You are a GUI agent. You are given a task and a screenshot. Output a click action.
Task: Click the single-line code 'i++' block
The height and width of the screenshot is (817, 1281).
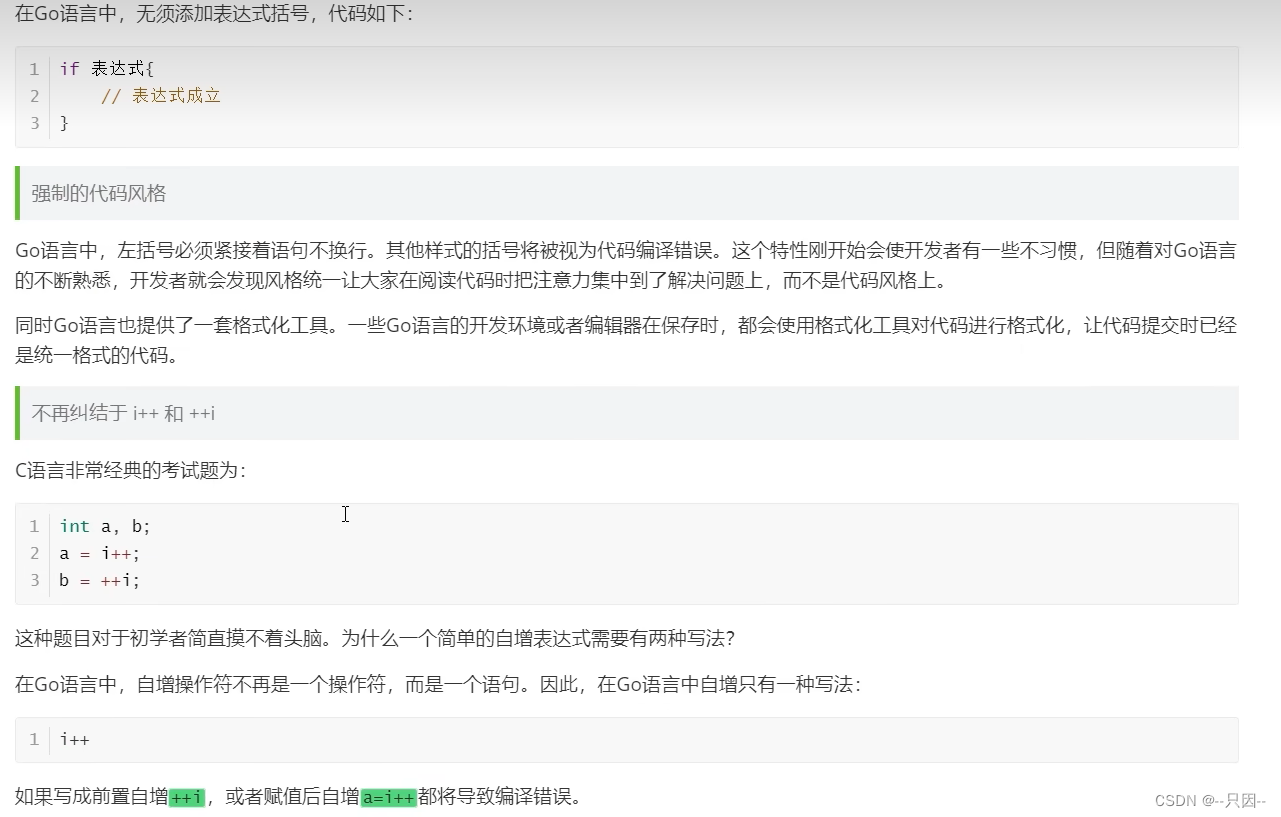[x=627, y=740]
